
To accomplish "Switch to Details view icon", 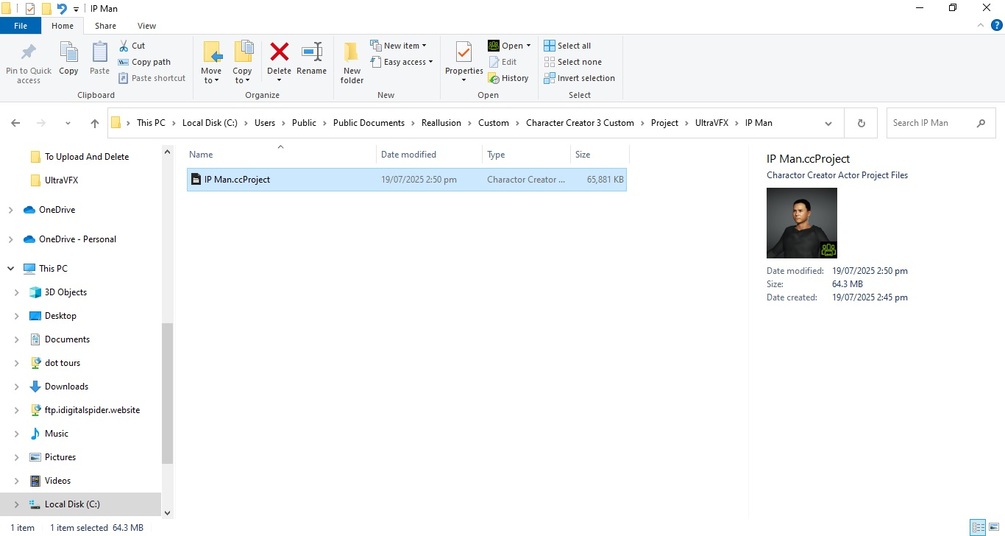I will (977, 528).
